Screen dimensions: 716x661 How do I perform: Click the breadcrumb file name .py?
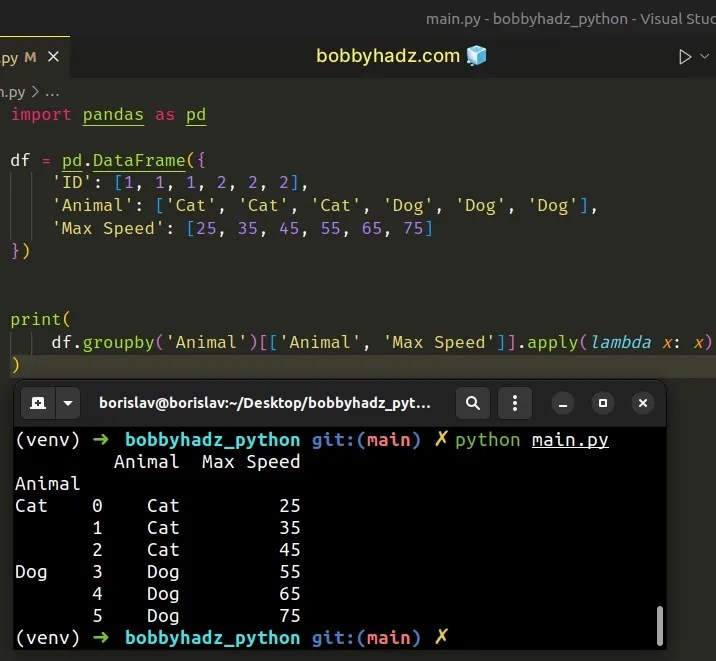click(x=13, y=93)
